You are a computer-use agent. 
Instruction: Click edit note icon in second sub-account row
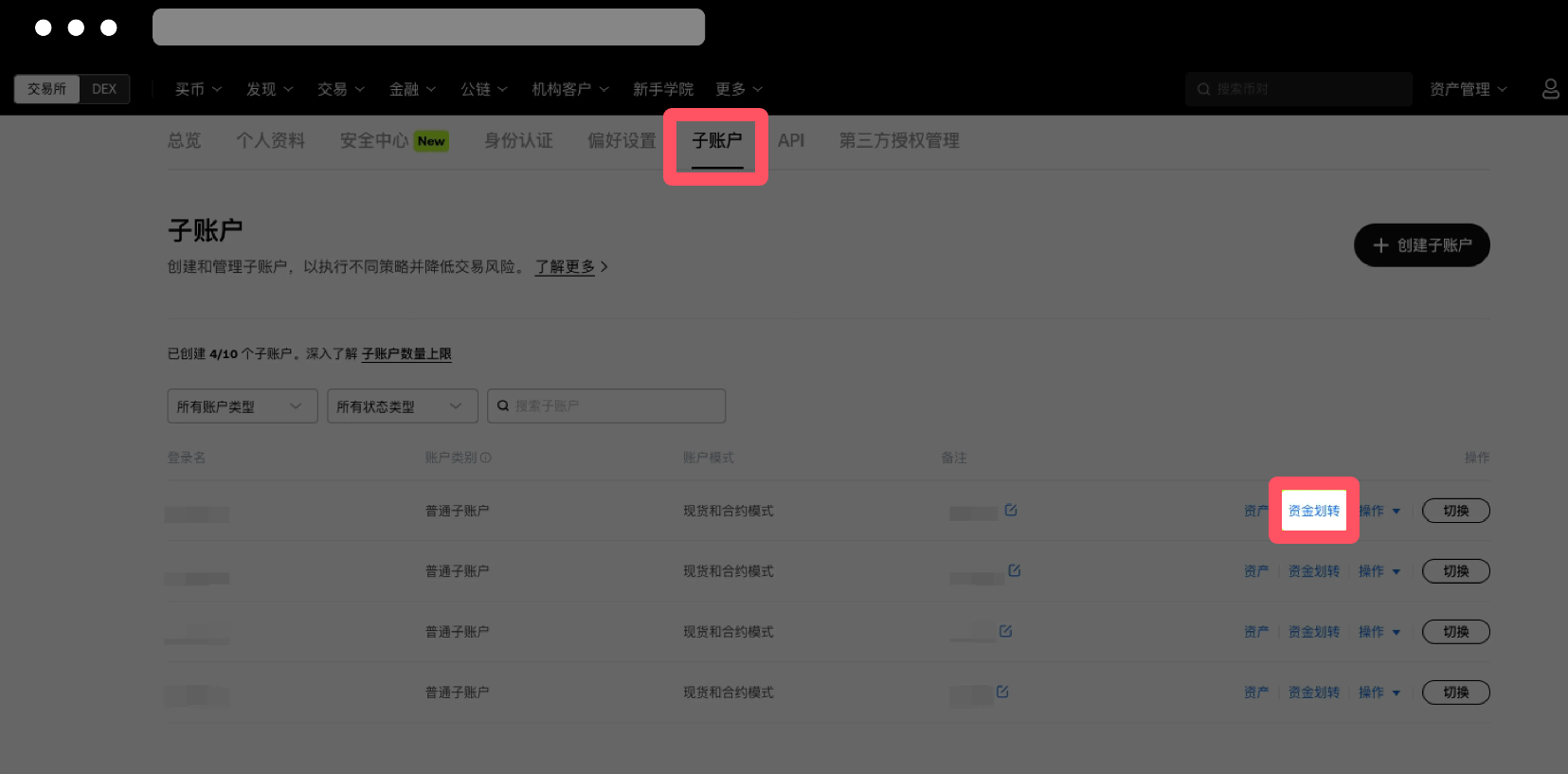[x=1014, y=570]
